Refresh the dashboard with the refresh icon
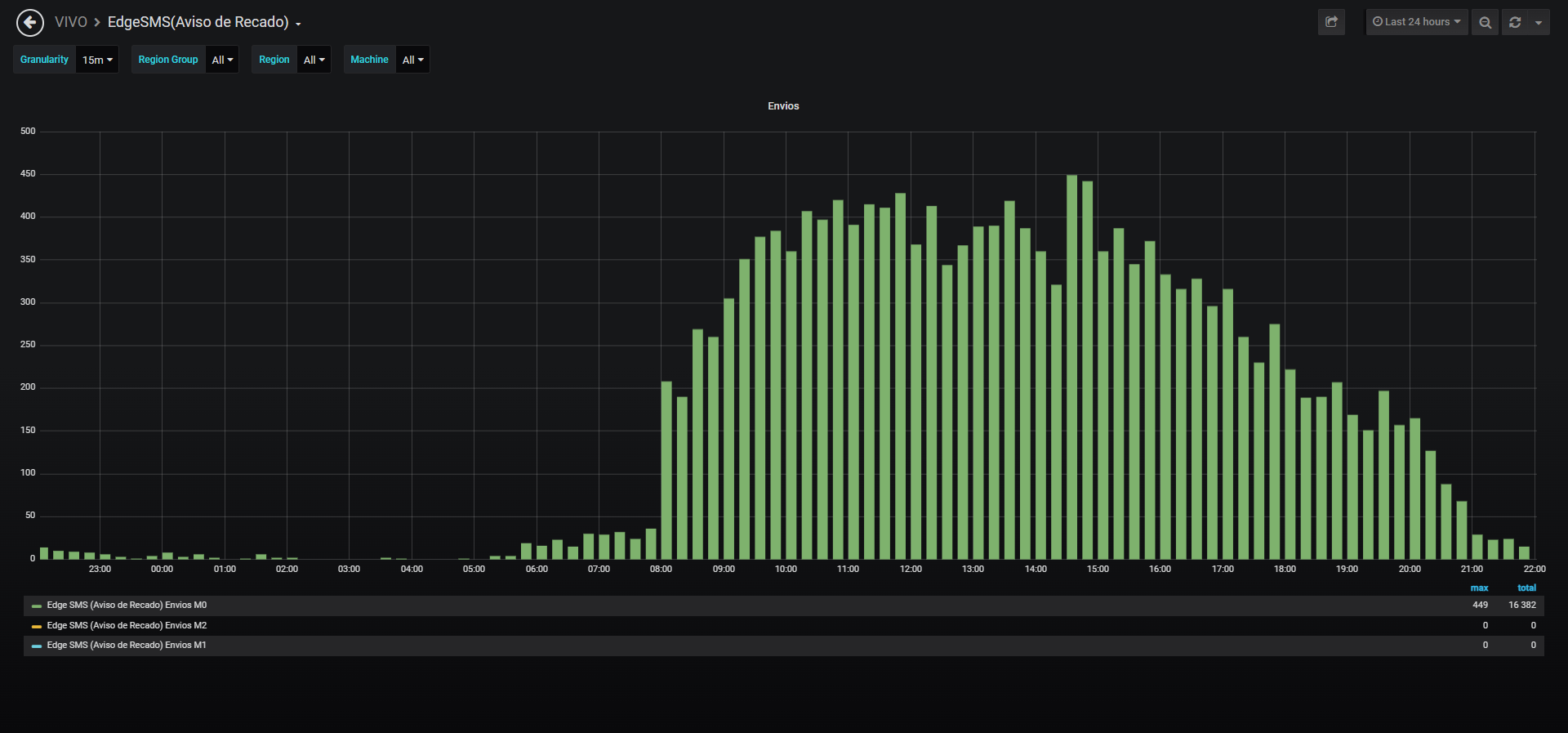 [1515, 22]
